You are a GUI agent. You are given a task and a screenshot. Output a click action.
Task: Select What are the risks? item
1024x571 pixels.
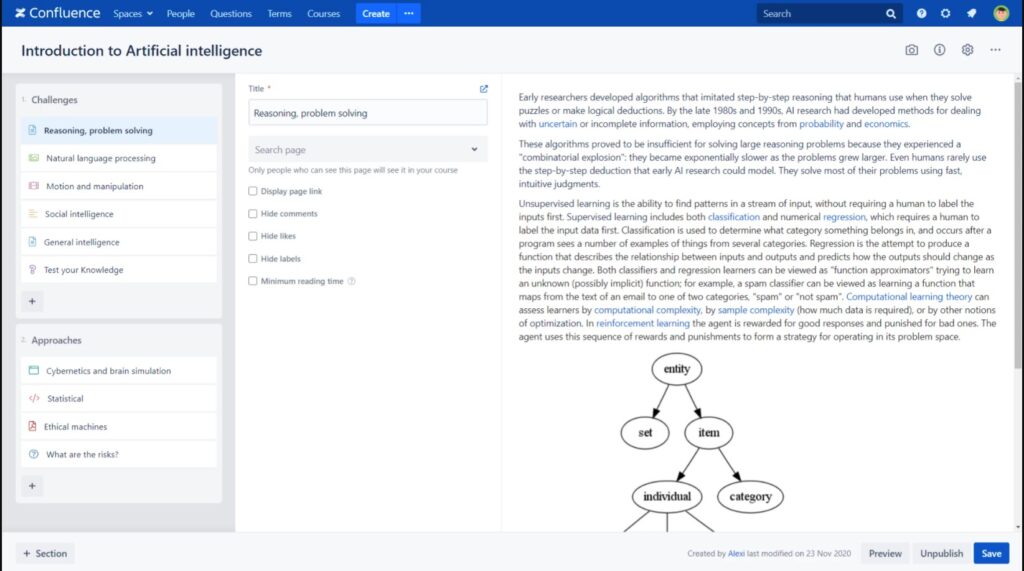pos(119,454)
